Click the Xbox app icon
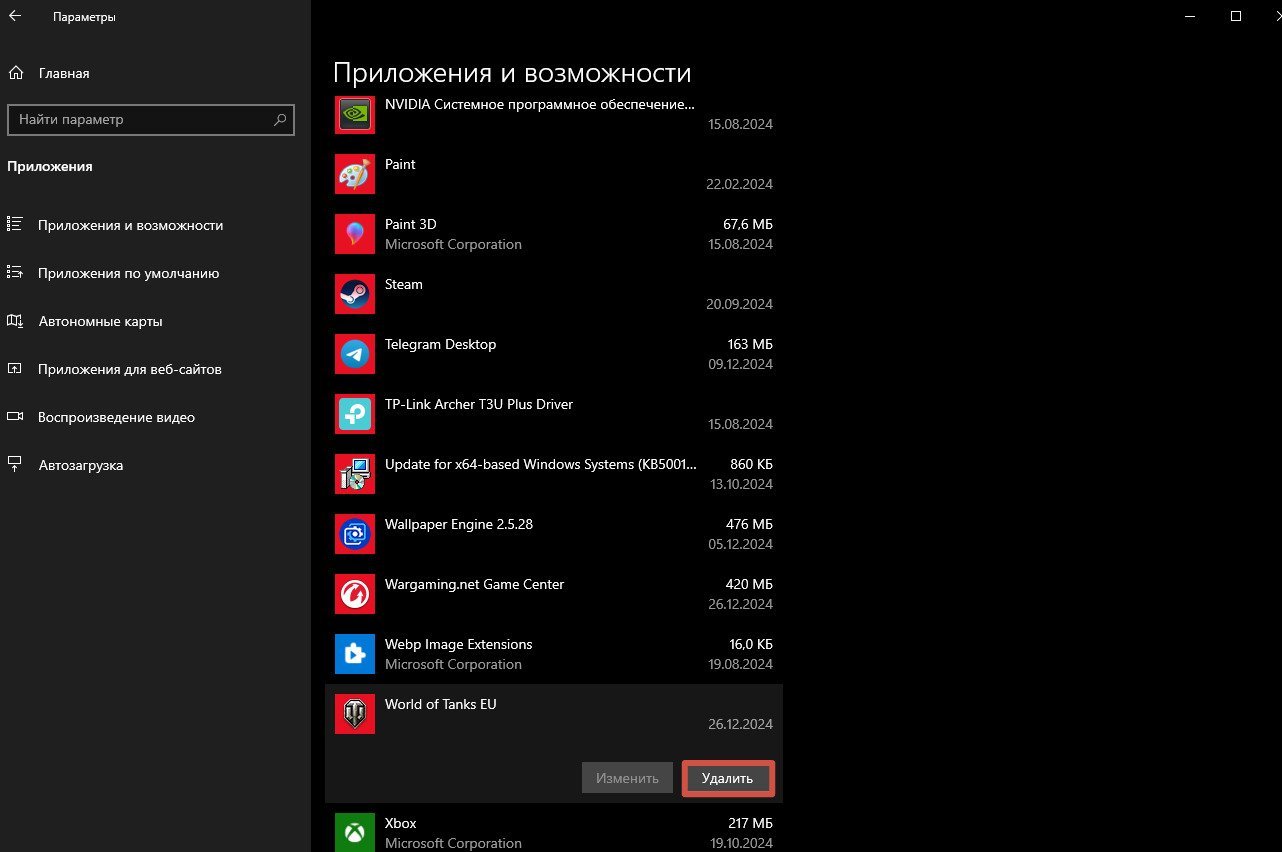This screenshot has height=852, width=1282. (x=355, y=832)
